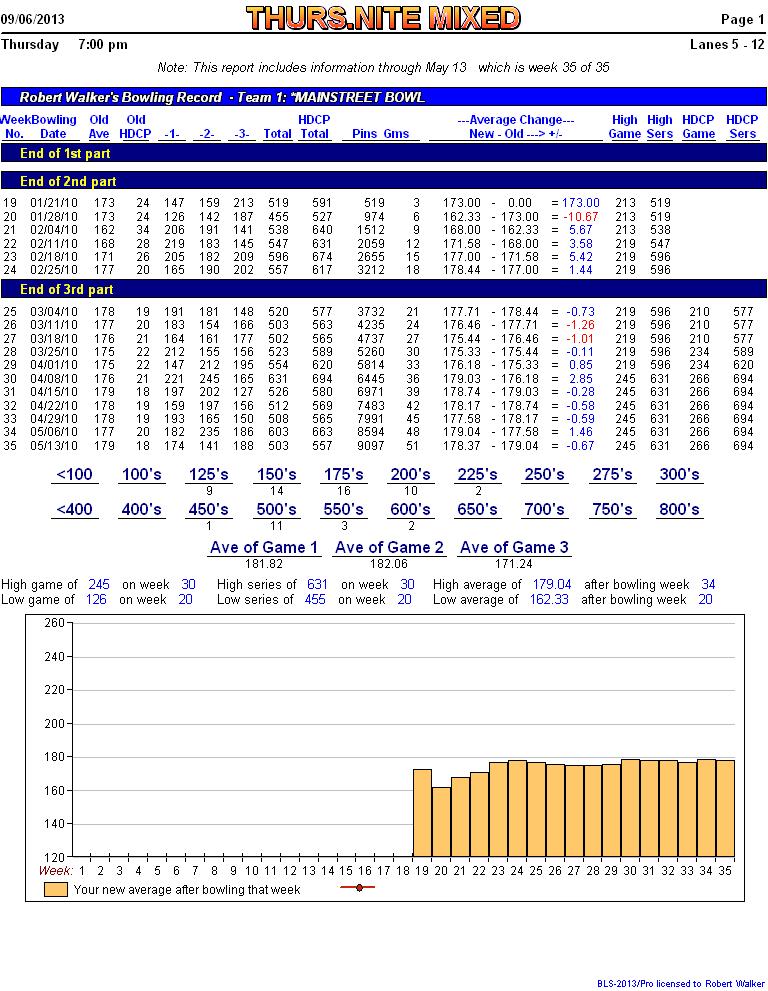The width and height of the screenshot is (768, 991).
Task: Click the low series value 455
Action: click(315, 599)
